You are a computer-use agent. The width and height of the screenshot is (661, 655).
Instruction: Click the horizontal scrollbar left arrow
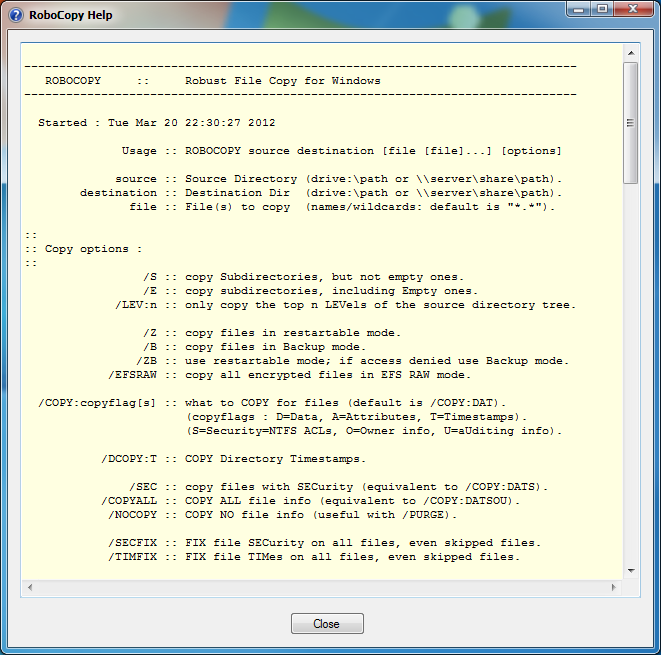pyautogui.click(x=30, y=587)
